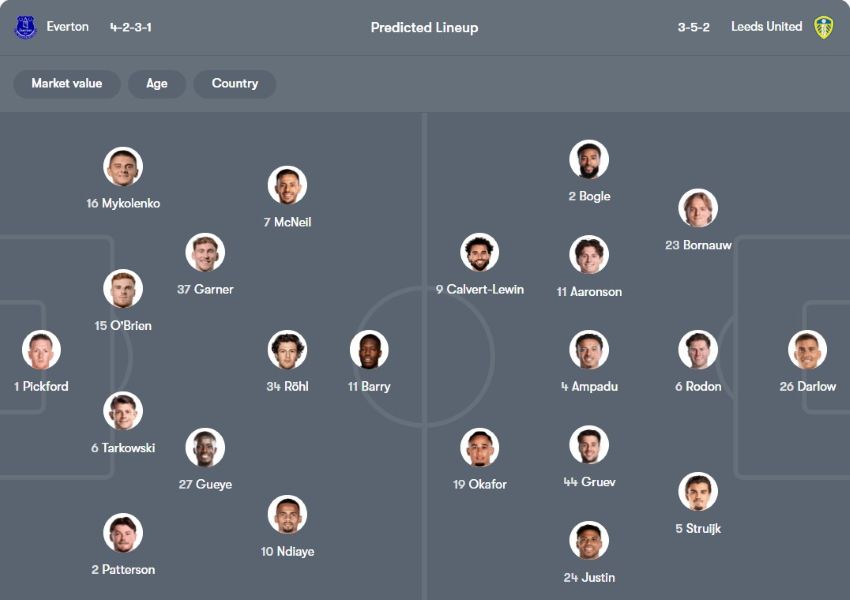
Task: Click the Predicted Lineup heading
Action: (424, 28)
